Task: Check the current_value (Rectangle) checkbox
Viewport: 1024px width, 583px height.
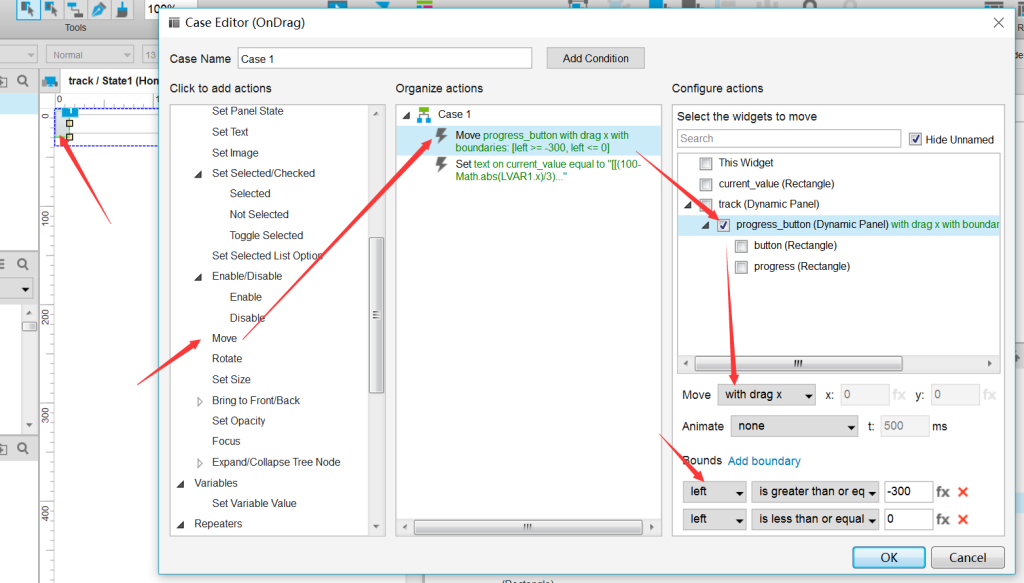Action: tap(705, 184)
